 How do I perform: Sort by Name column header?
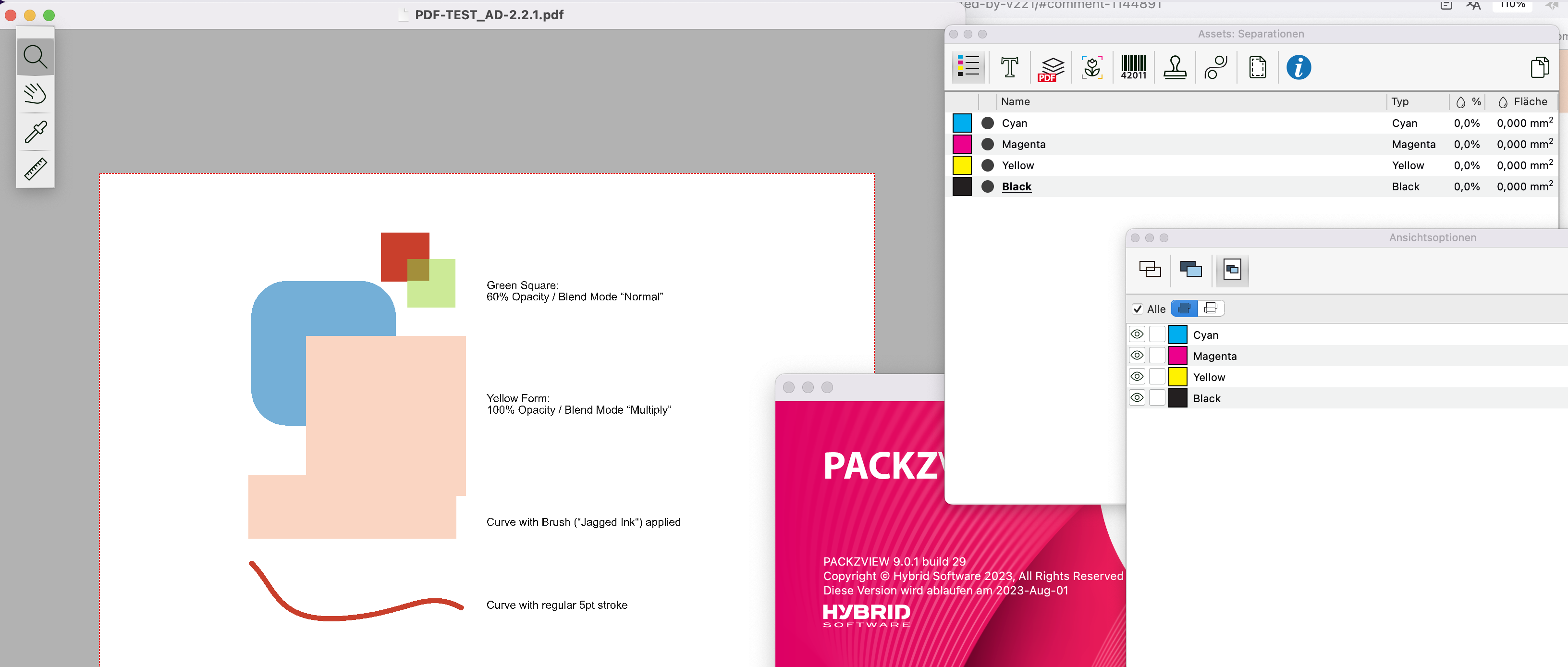[1191, 102]
